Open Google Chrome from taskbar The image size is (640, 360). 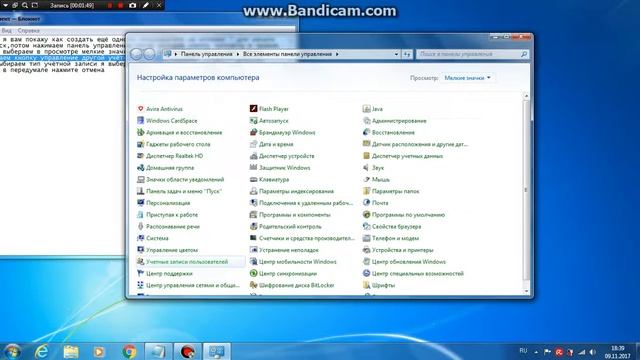point(129,351)
